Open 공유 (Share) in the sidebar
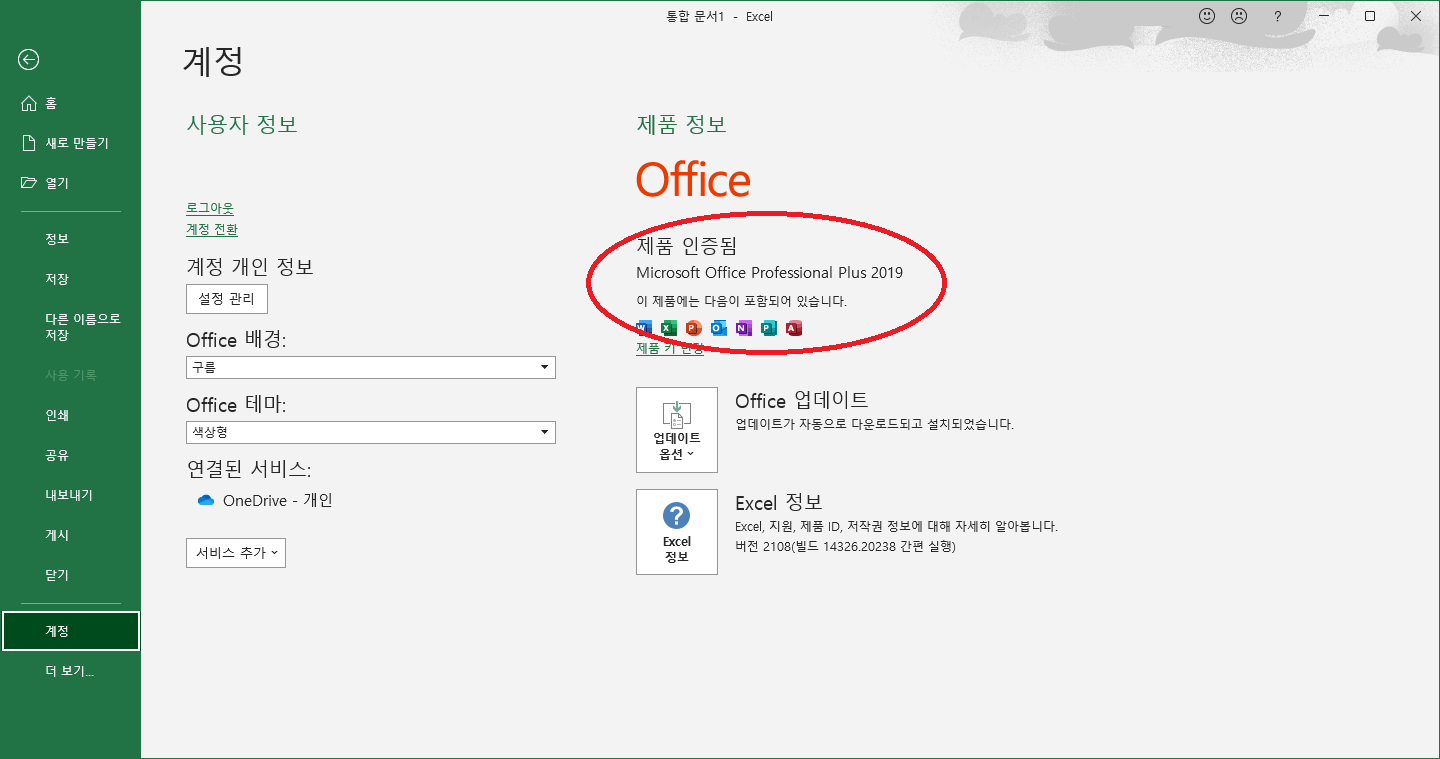 pyautogui.click(x=70, y=455)
